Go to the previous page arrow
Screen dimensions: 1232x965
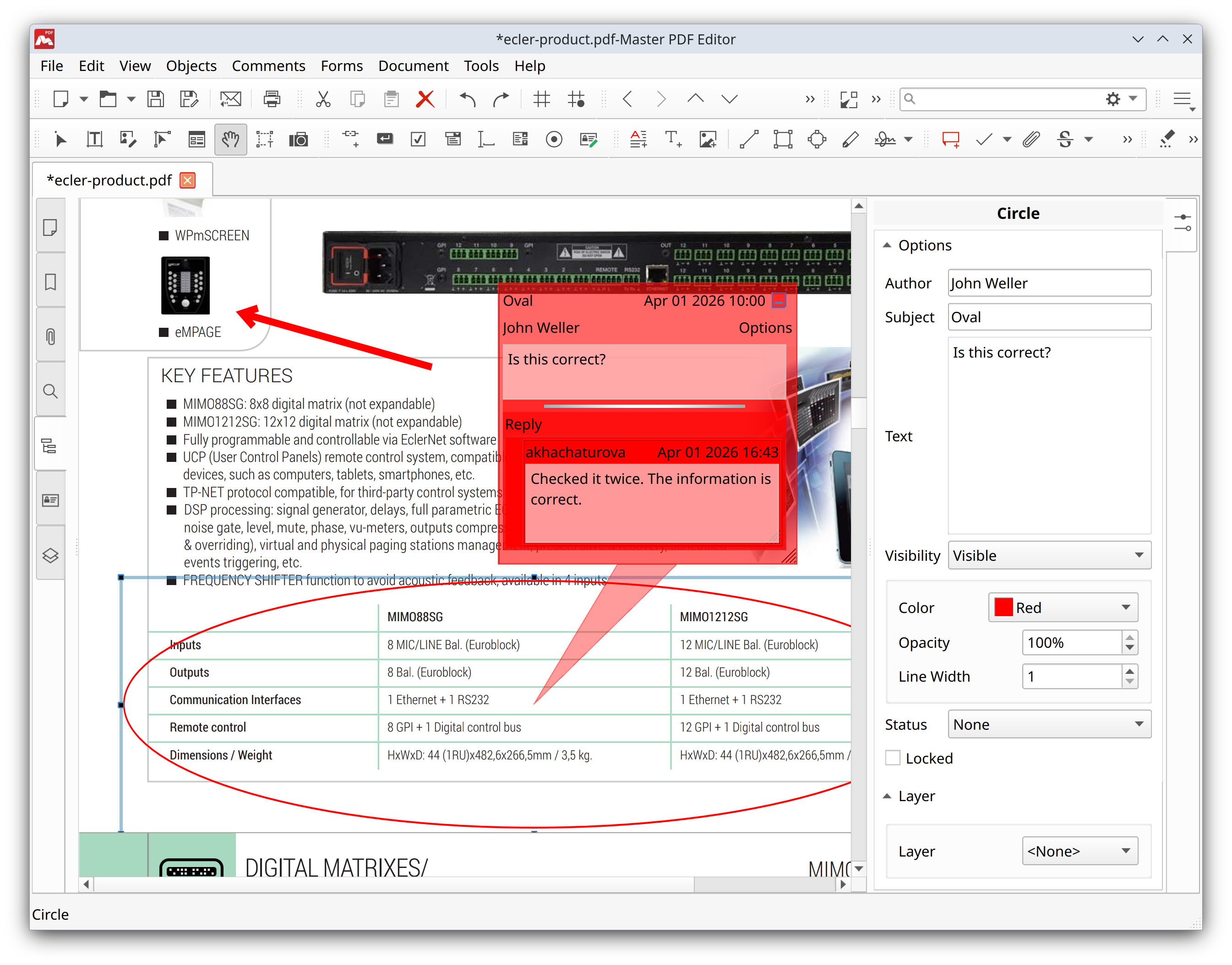click(x=627, y=99)
